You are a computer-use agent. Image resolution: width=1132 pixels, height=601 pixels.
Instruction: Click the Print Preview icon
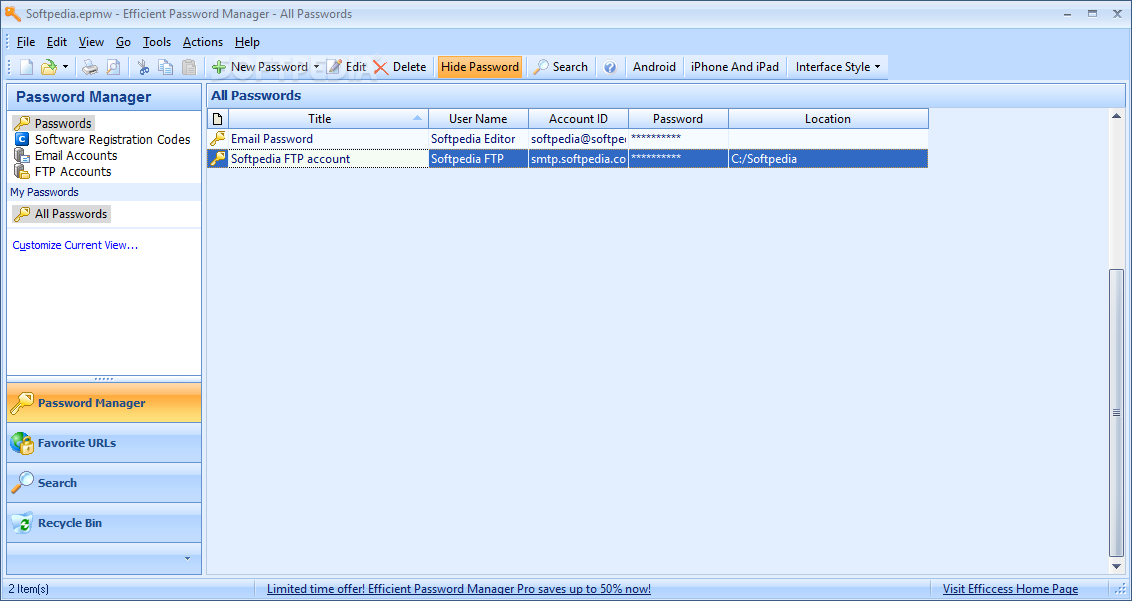[113, 67]
